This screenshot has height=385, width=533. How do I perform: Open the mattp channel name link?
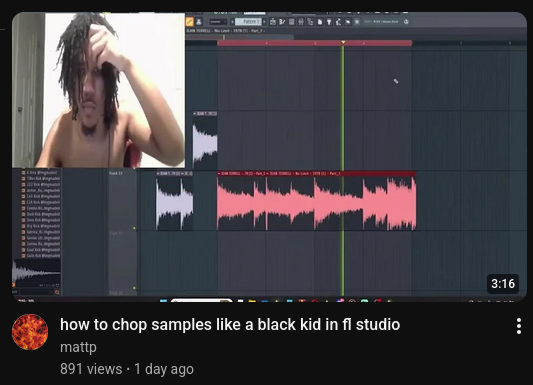[x=78, y=347]
